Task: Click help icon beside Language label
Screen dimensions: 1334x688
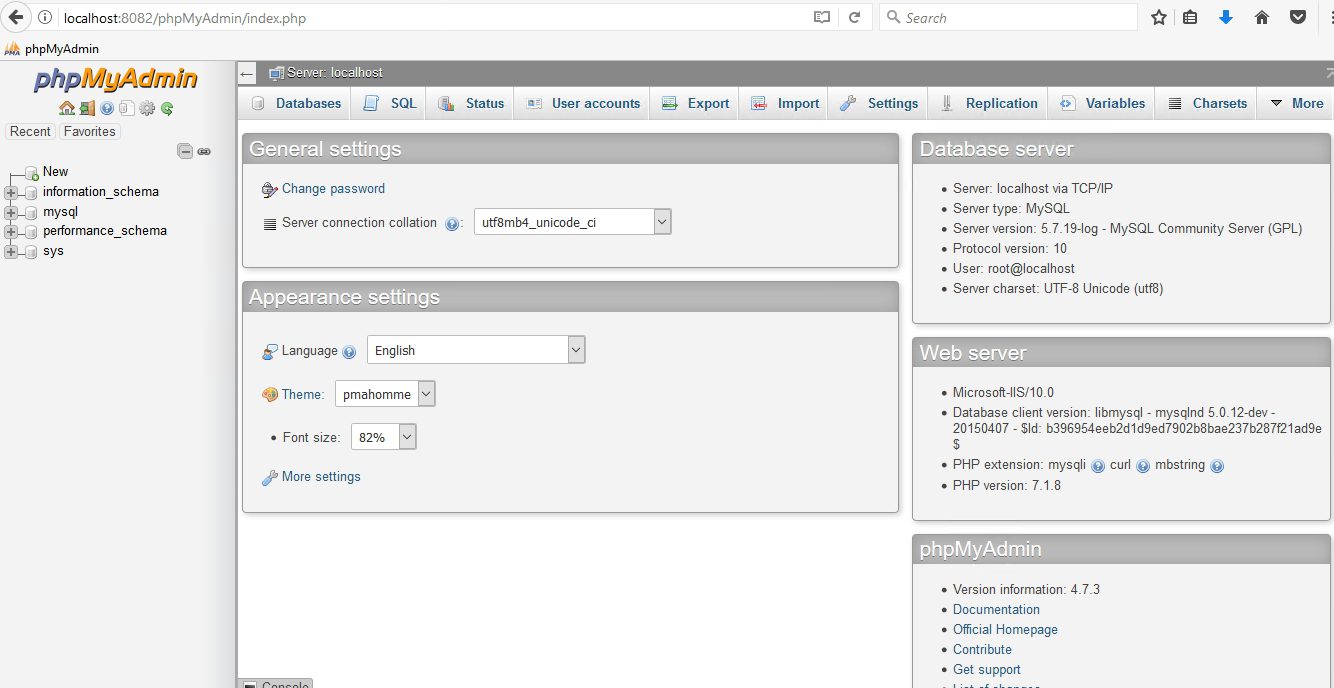Action: (349, 352)
